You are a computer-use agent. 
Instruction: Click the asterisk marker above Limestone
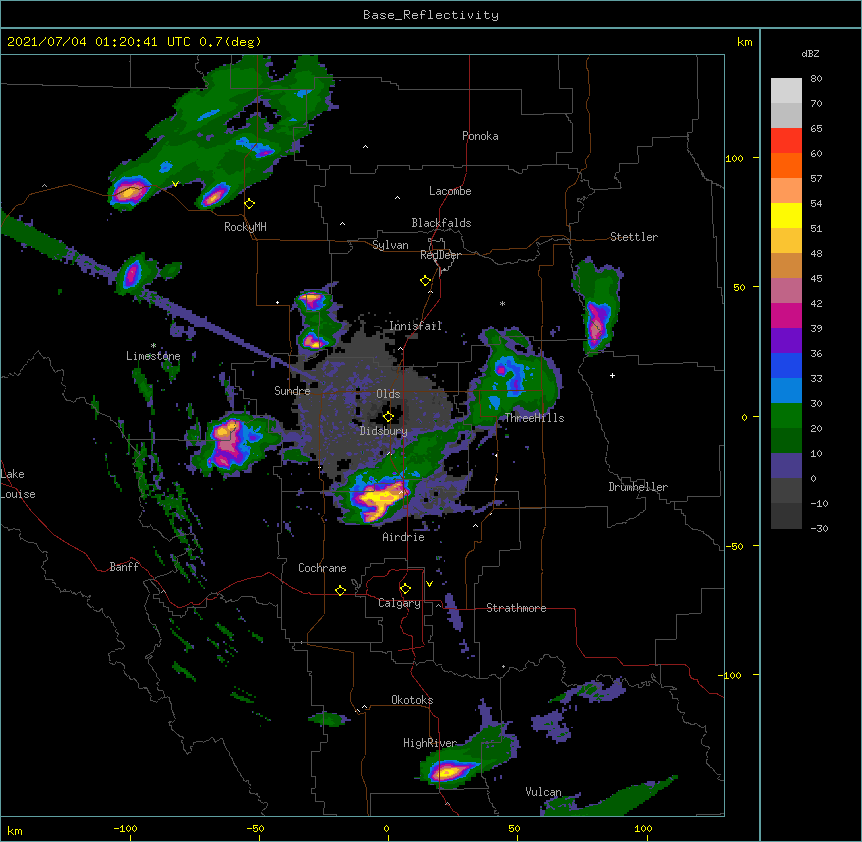(x=153, y=346)
